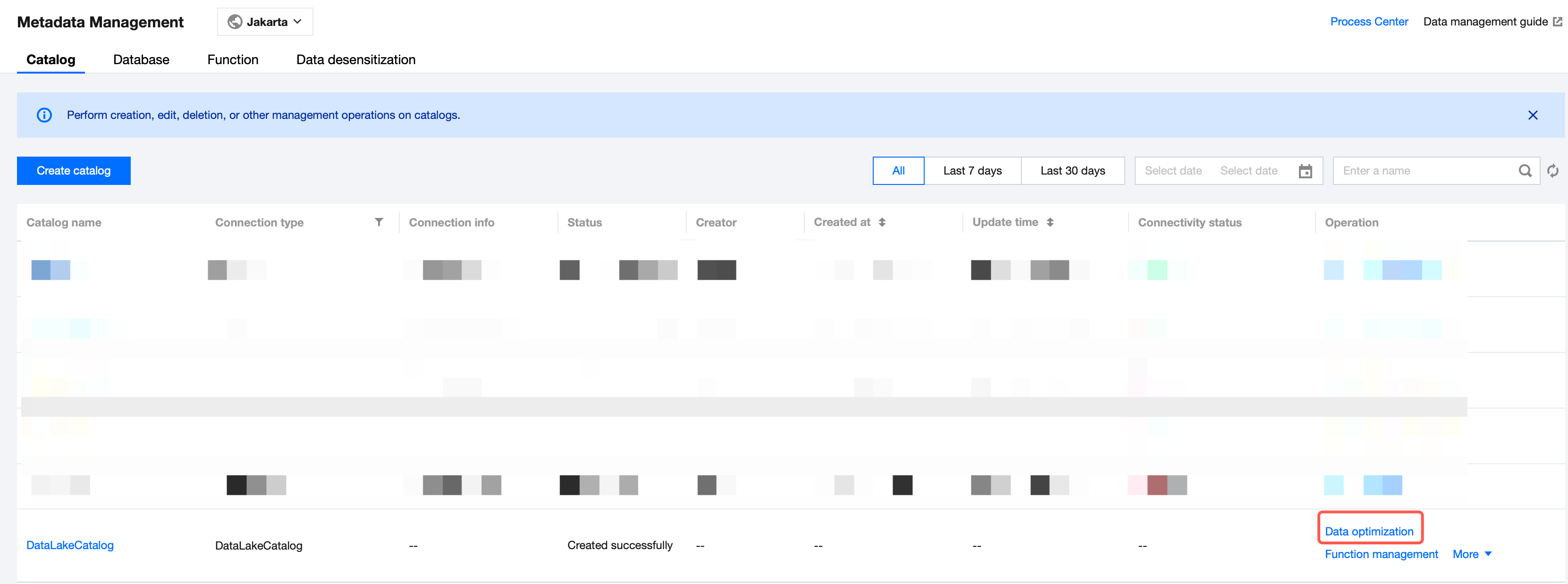The width and height of the screenshot is (1568, 584).
Task: Click the Enter a name search field
Action: pos(1425,171)
